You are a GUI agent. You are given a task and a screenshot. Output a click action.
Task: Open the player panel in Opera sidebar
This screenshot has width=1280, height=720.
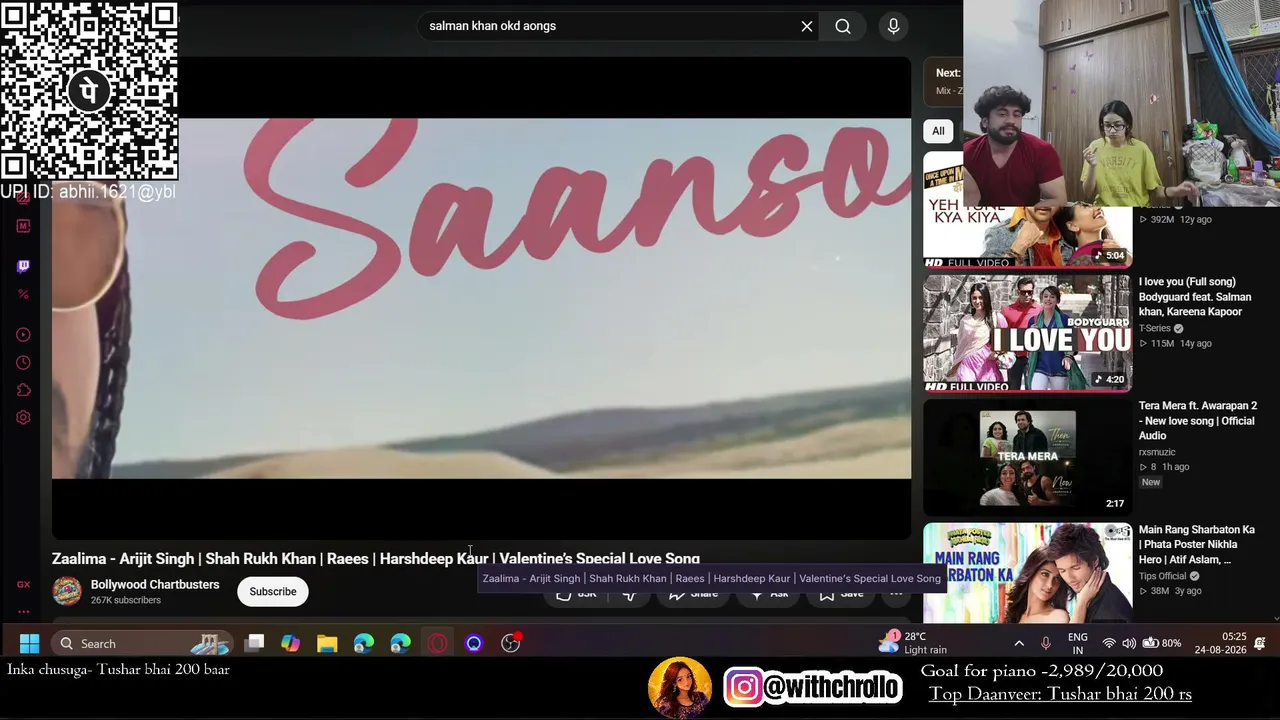coord(23,335)
